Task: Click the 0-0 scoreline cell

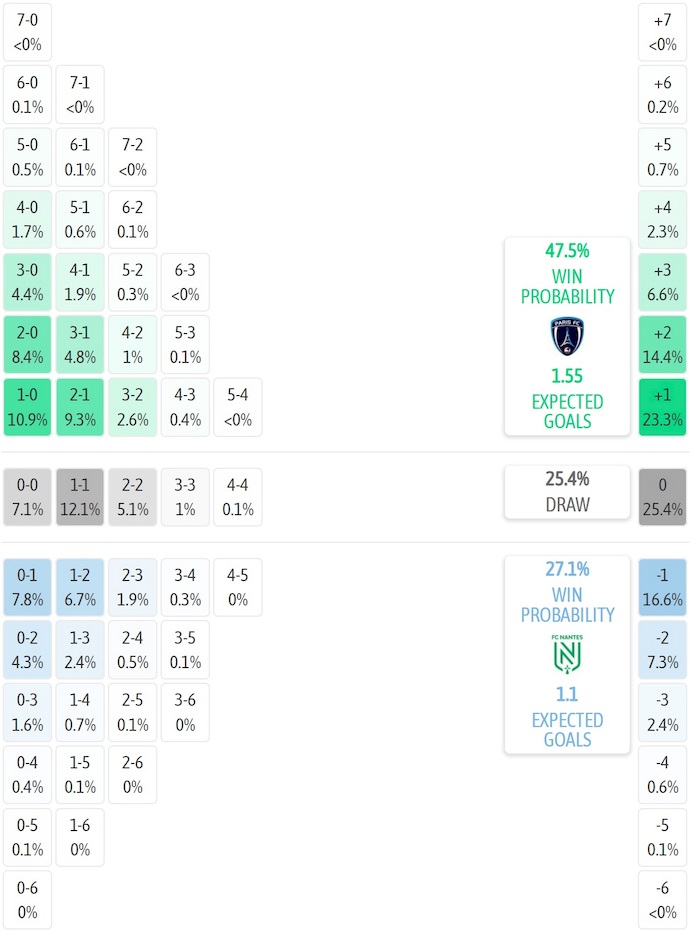Action: [28, 497]
